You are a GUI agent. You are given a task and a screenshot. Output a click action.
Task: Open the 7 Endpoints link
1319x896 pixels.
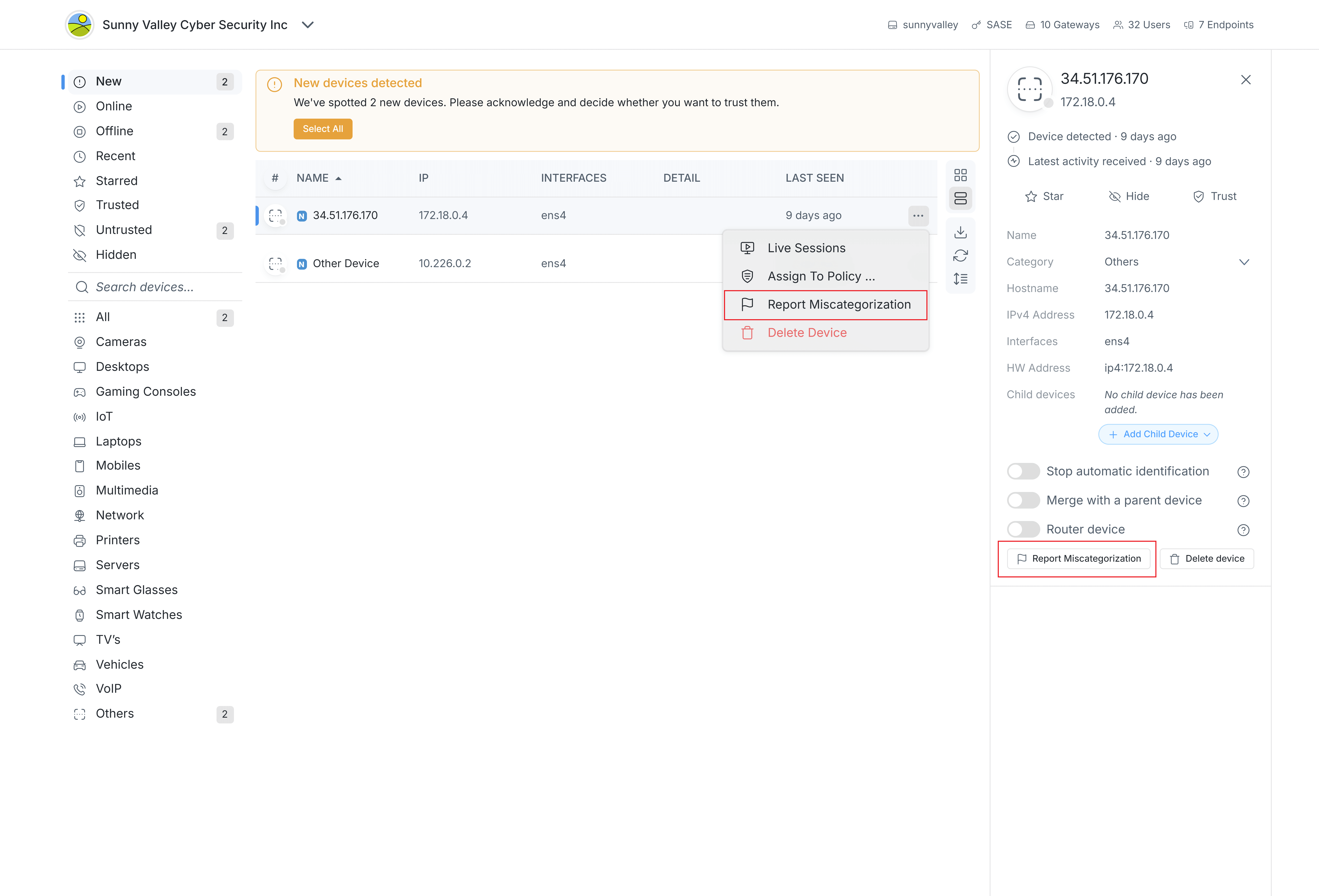[1219, 25]
